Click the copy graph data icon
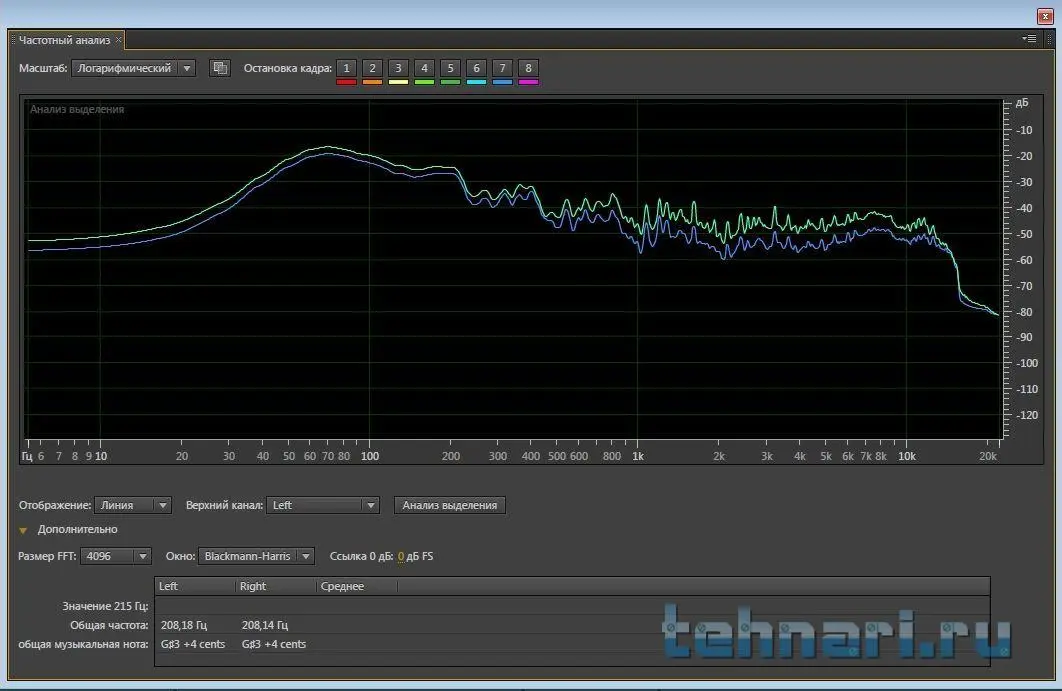 coord(220,68)
